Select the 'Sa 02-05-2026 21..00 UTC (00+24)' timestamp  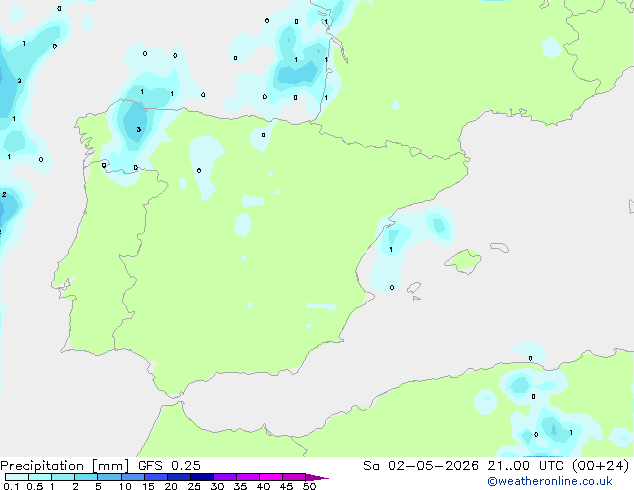[x=496, y=466]
